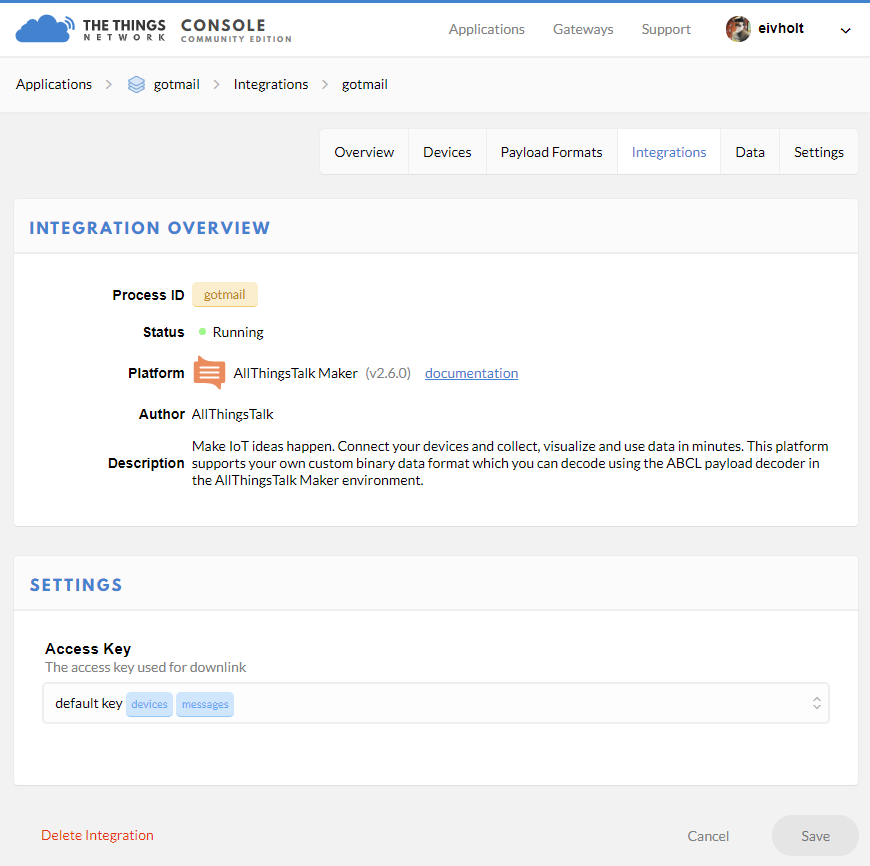Screen dimensions: 870x866
Task: Click the Integration Overview heading
Action: pos(150,227)
